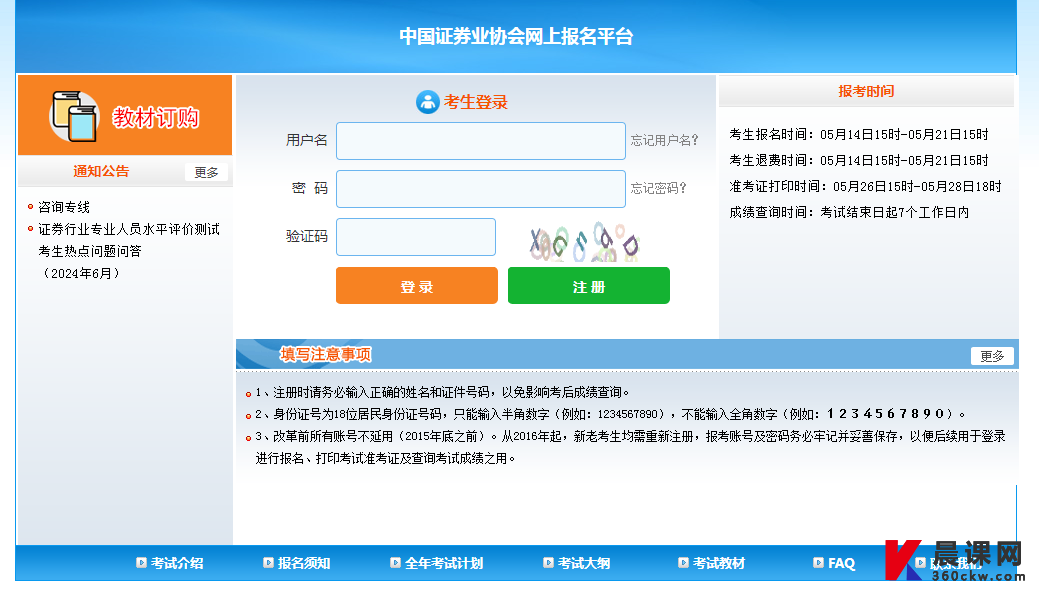Click the 考生登录 user avatar icon
Image resolution: width=1039 pixels, height=599 pixels.
[427, 102]
